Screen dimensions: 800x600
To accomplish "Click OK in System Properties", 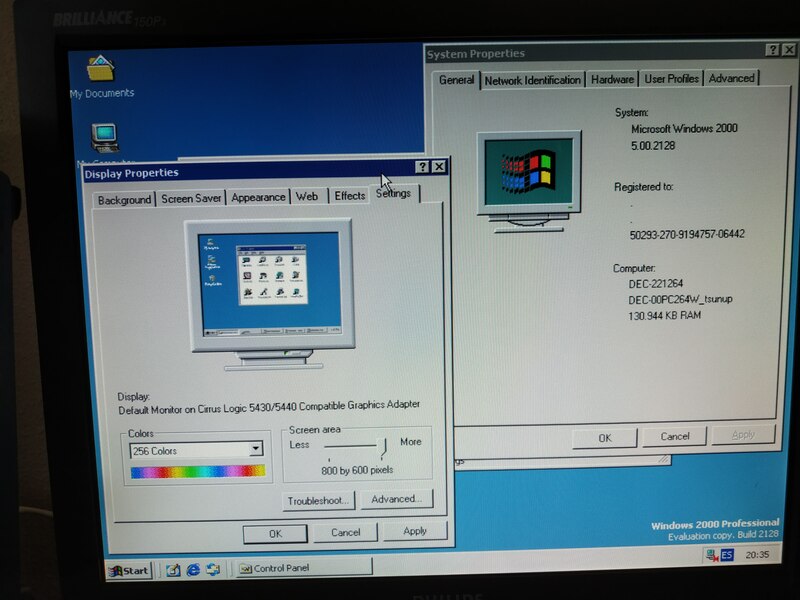I will pos(605,438).
